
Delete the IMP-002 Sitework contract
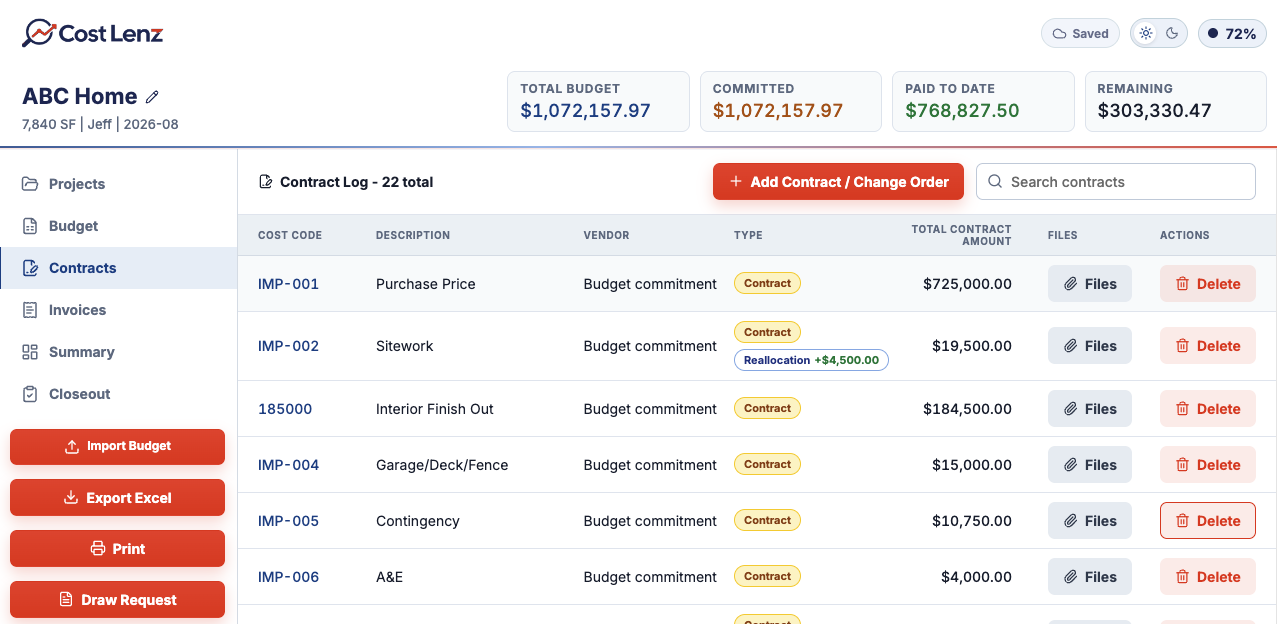coord(1208,346)
